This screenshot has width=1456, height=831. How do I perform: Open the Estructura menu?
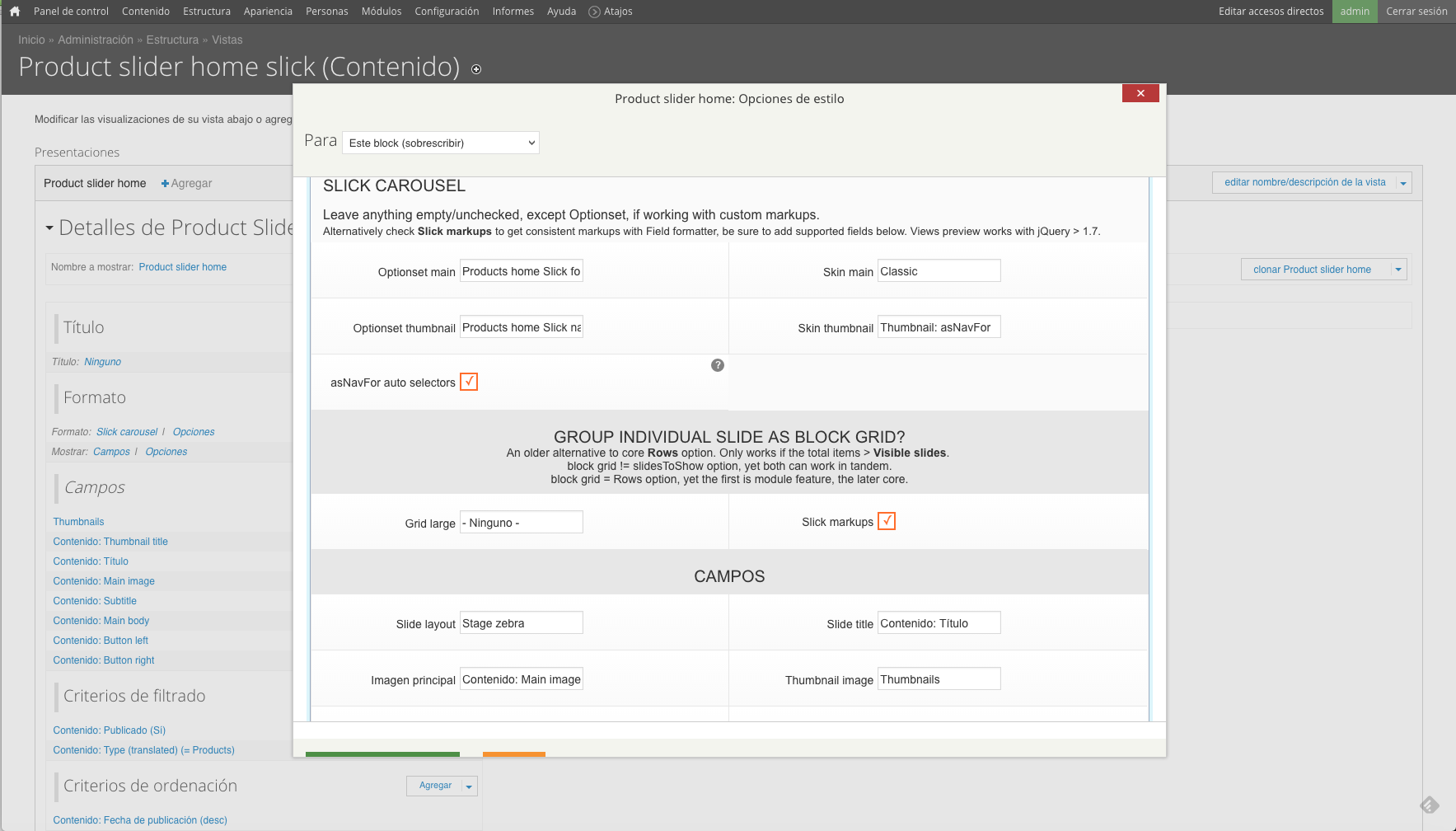(207, 11)
